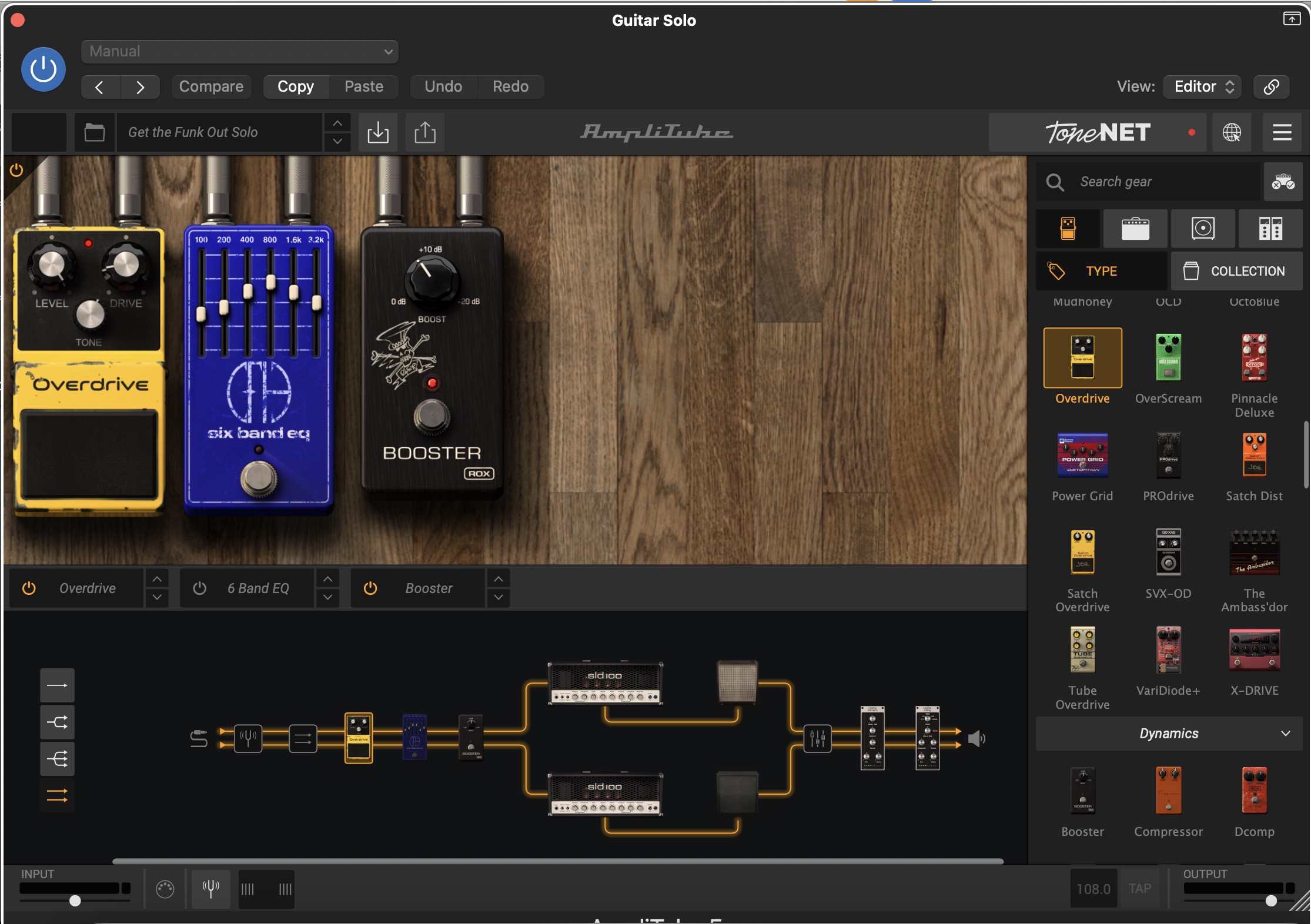
Task: Click the Paste button
Action: tap(364, 87)
